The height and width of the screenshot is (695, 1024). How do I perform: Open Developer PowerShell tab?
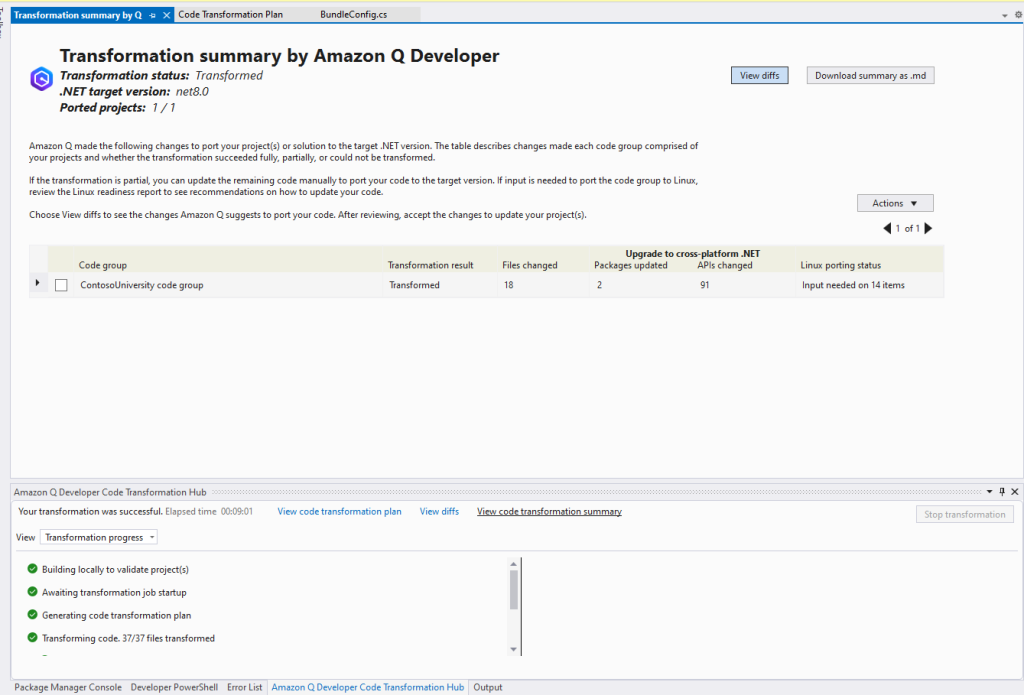(x=174, y=687)
